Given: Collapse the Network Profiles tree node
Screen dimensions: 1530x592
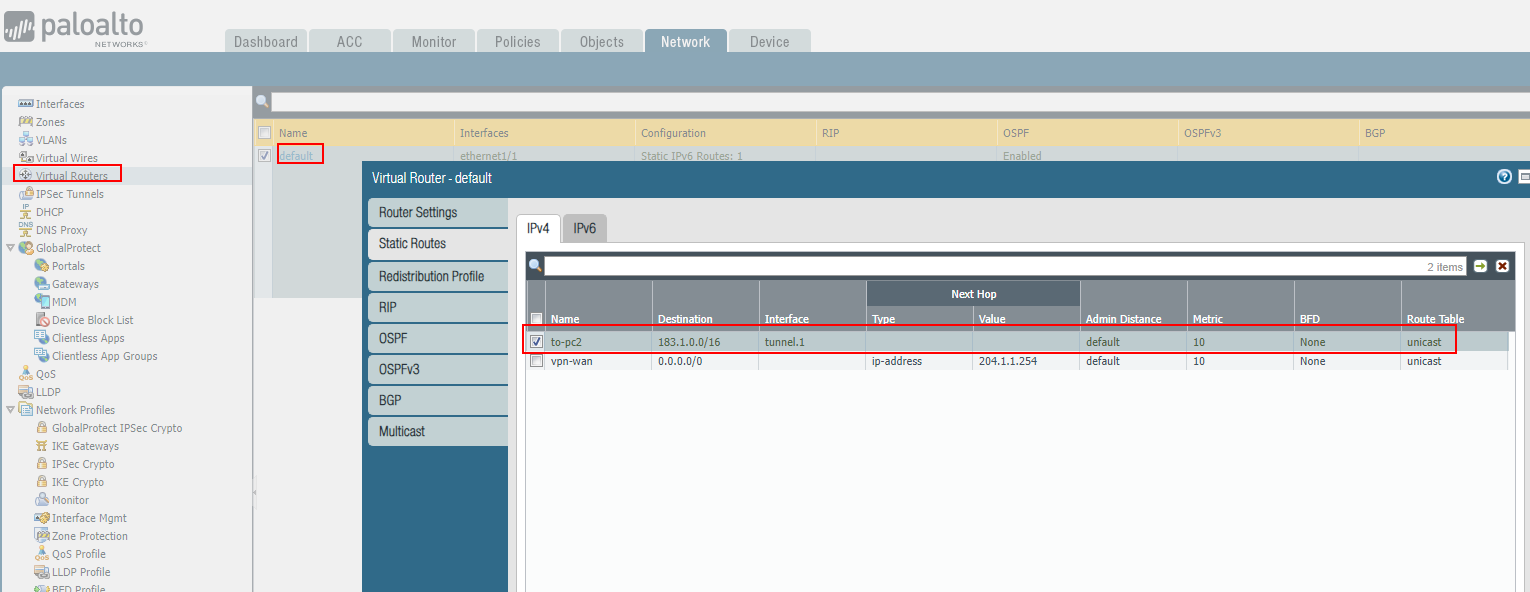Looking at the screenshot, I should click(x=10, y=410).
